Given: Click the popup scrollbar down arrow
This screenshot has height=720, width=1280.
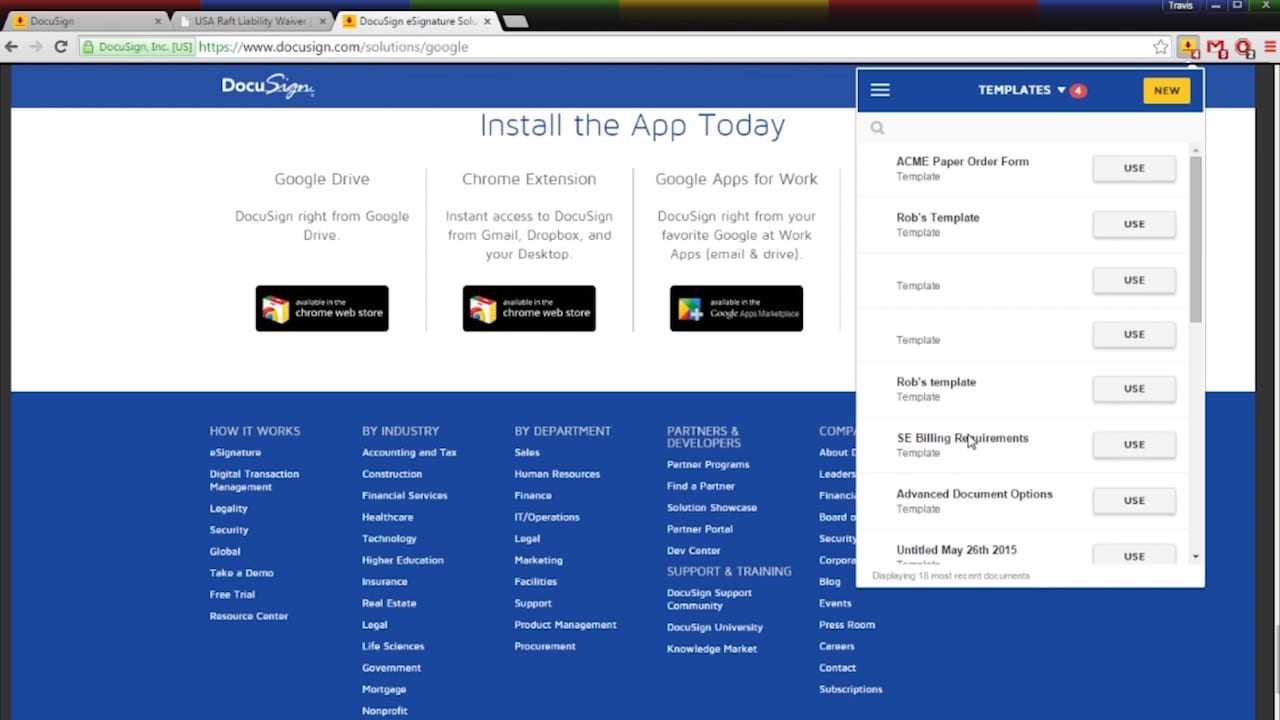Looking at the screenshot, I should 1196,556.
